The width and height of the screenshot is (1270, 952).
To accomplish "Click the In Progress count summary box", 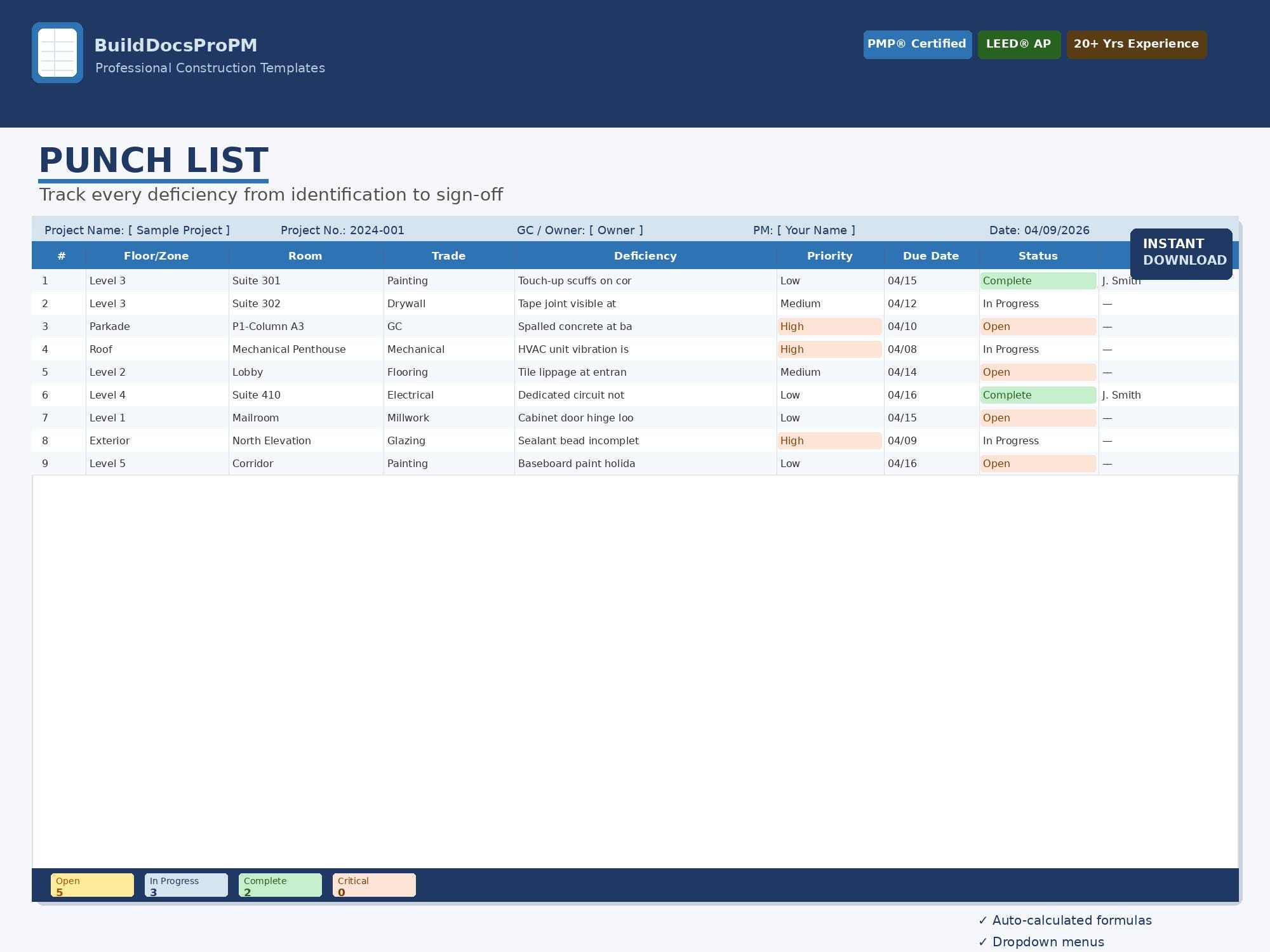I will tap(187, 885).
